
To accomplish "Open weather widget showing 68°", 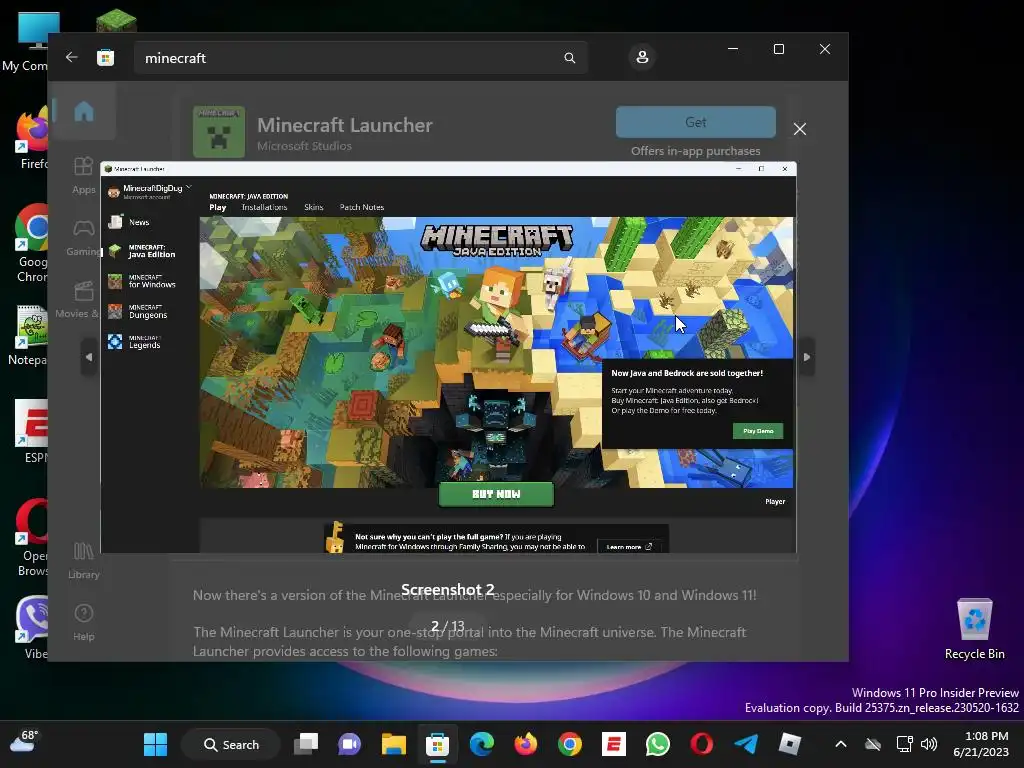I will click(24, 743).
